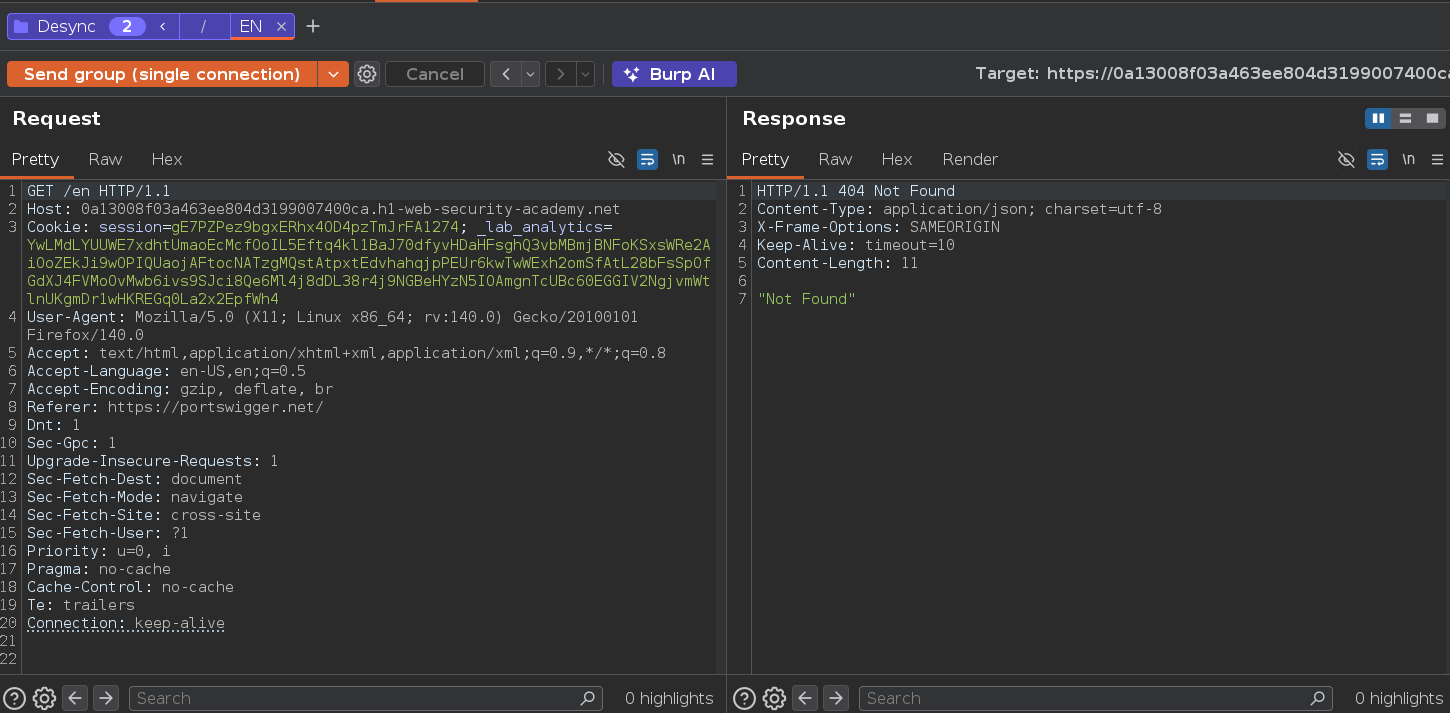This screenshot has height=713, width=1450.
Task: Open the send options dropdown arrow
Action: tap(333, 74)
